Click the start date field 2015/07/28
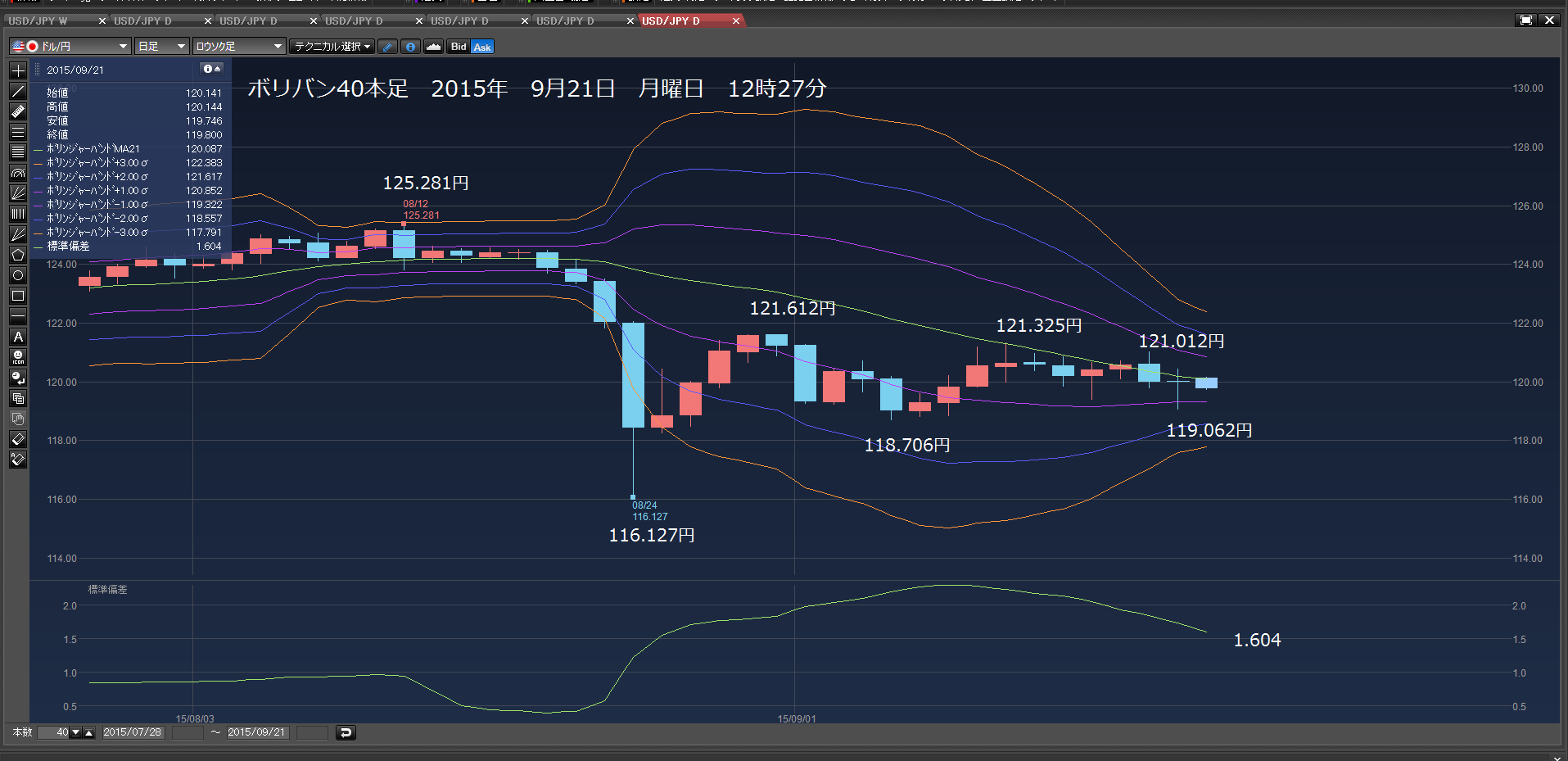This screenshot has width=1568, height=761. pyautogui.click(x=133, y=732)
